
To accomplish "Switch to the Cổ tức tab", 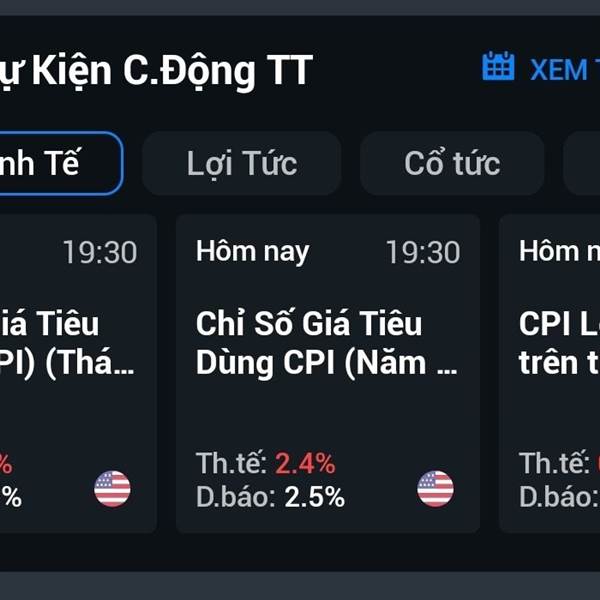I will point(452,163).
